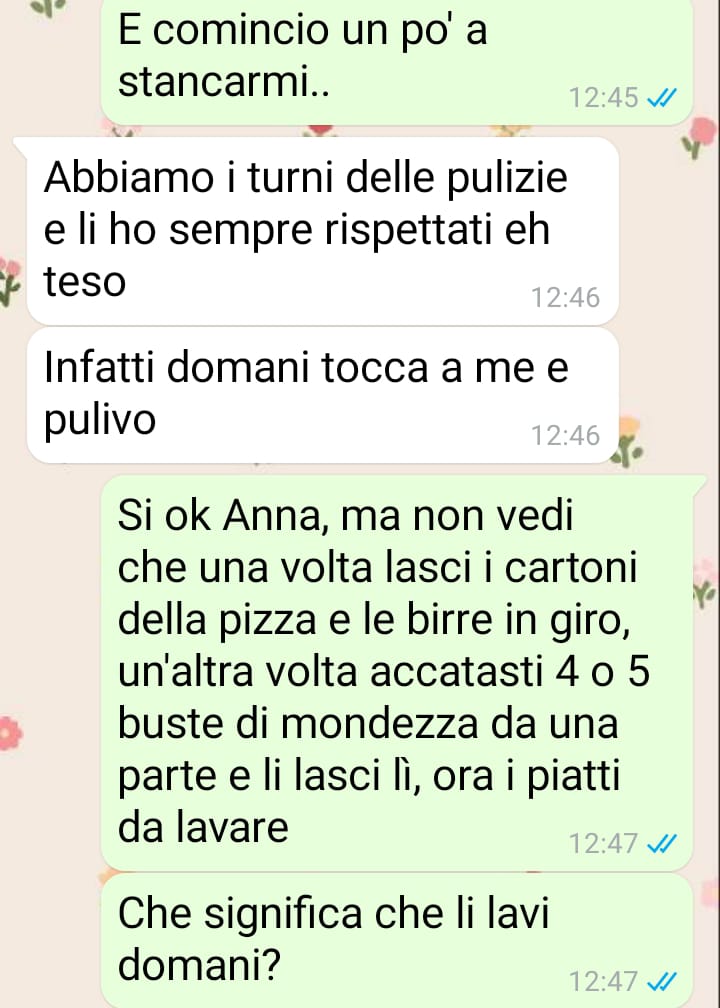720x1008 pixels.
Task: Tap the 12:46 timestamp under 'teso'
Action: (565, 298)
